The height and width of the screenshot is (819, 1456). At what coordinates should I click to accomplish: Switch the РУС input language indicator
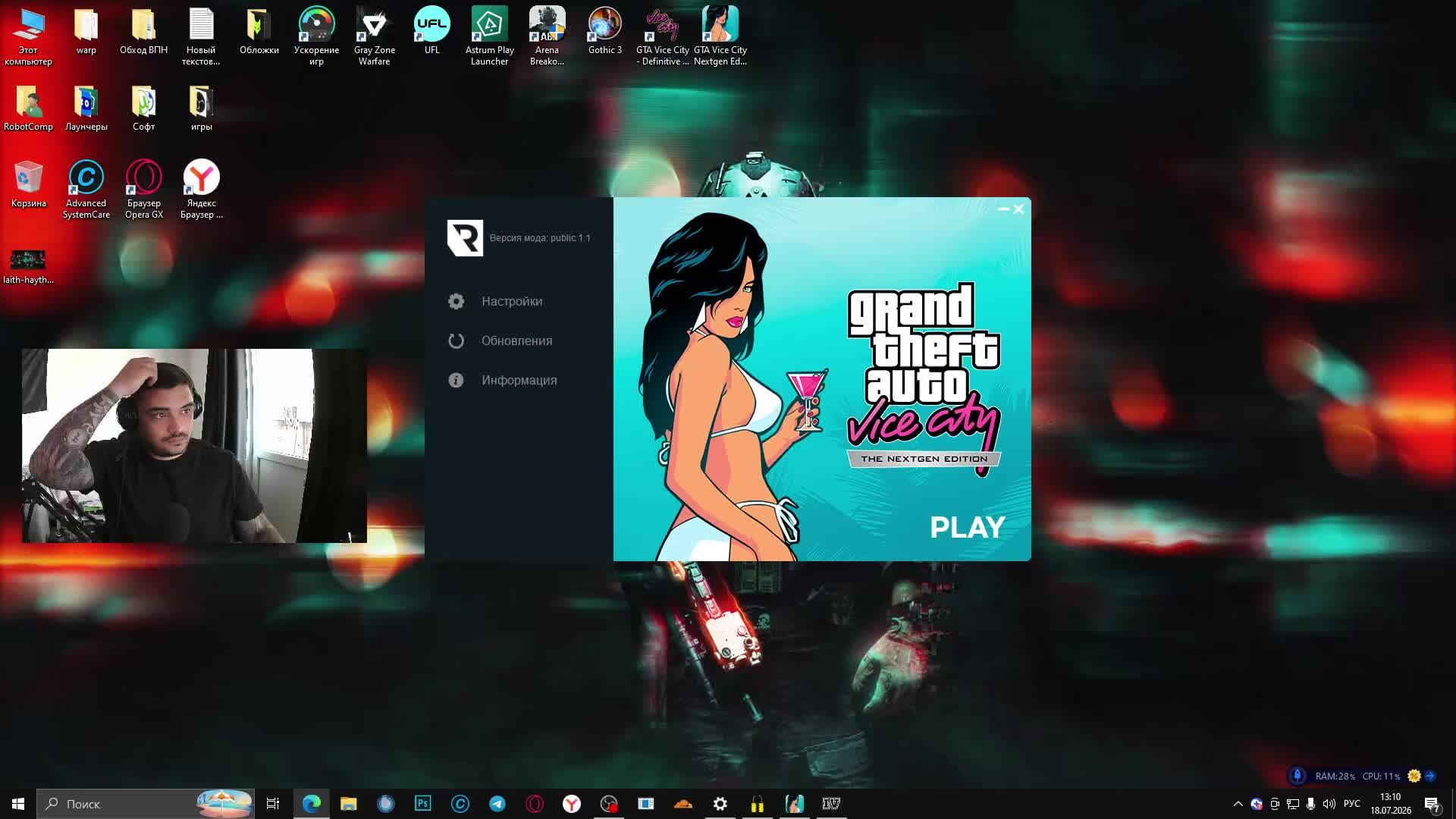click(1351, 804)
